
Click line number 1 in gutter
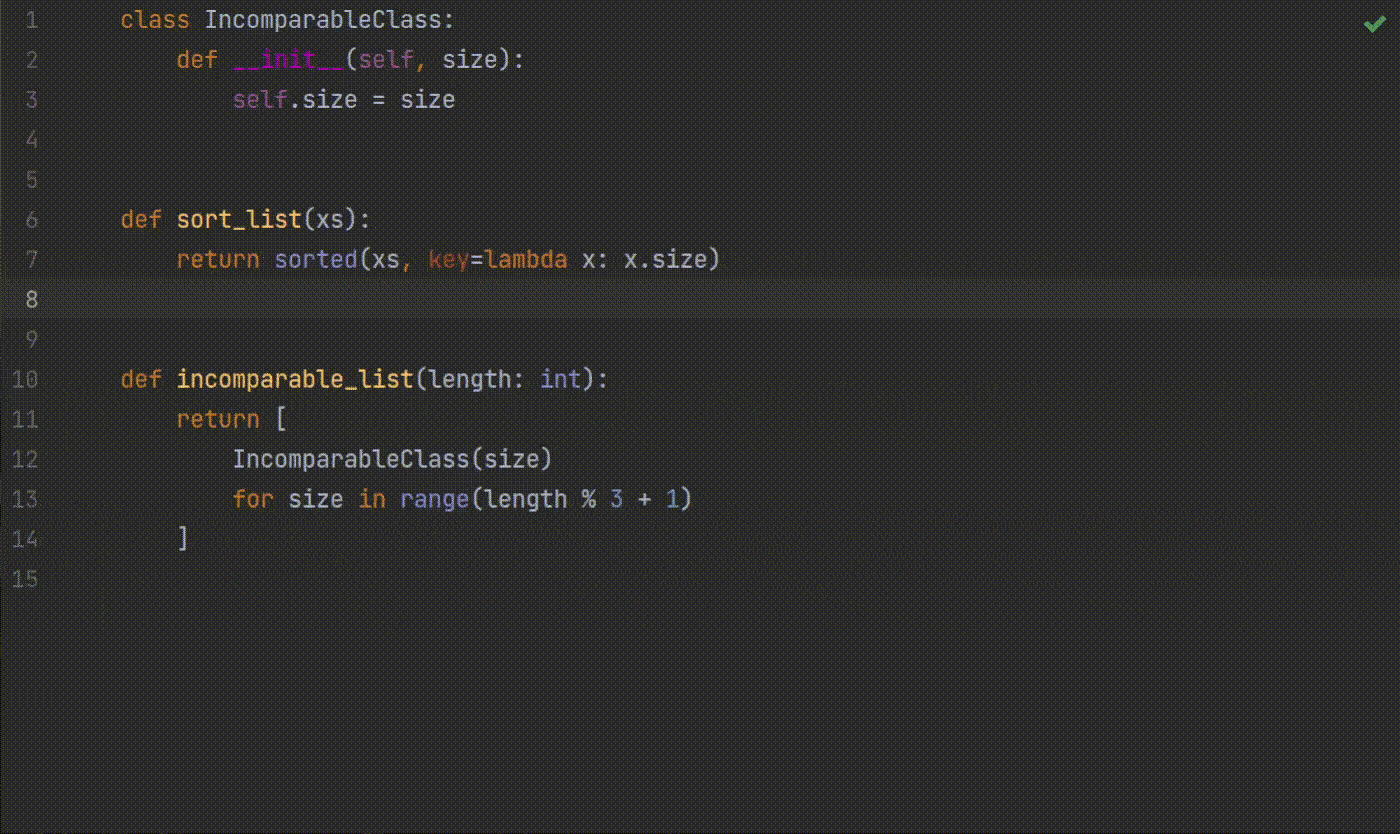[x=31, y=20]
